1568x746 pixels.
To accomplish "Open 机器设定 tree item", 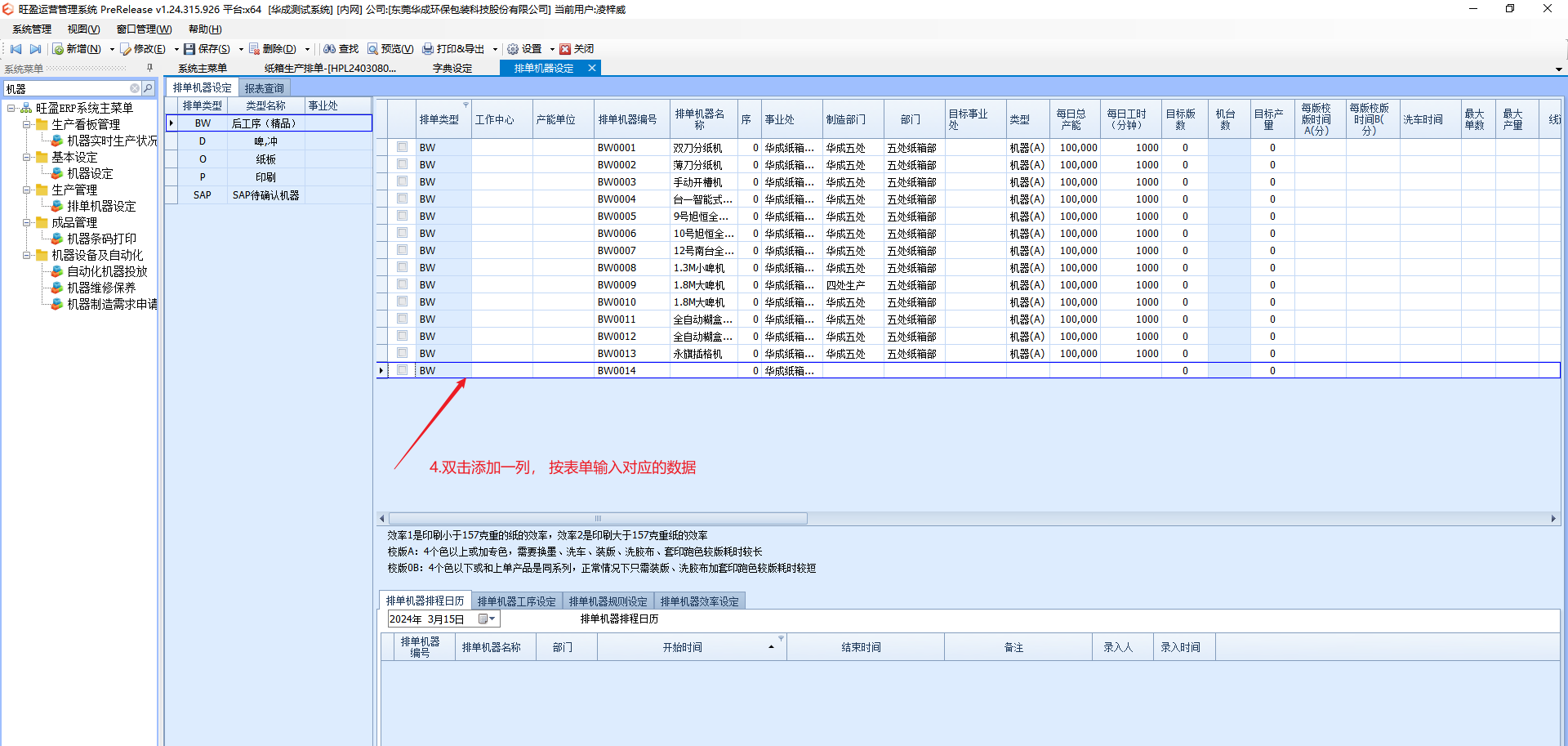I will 90,173.
